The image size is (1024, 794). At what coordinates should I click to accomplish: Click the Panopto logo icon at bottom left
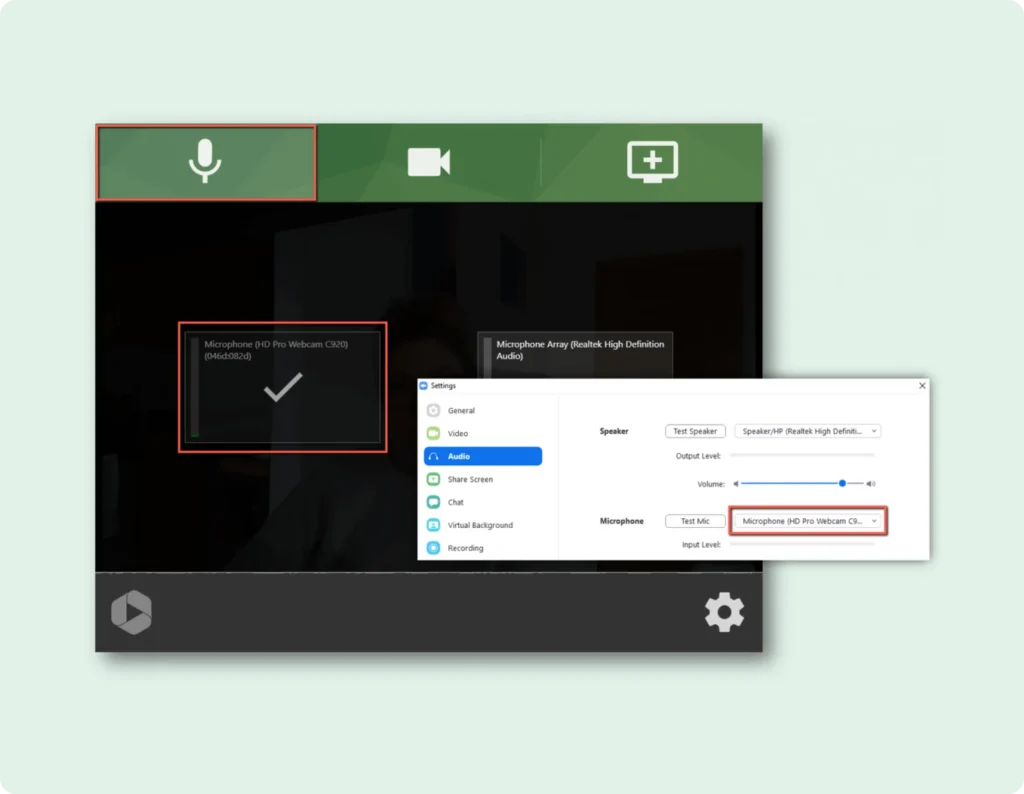[131, 612]
